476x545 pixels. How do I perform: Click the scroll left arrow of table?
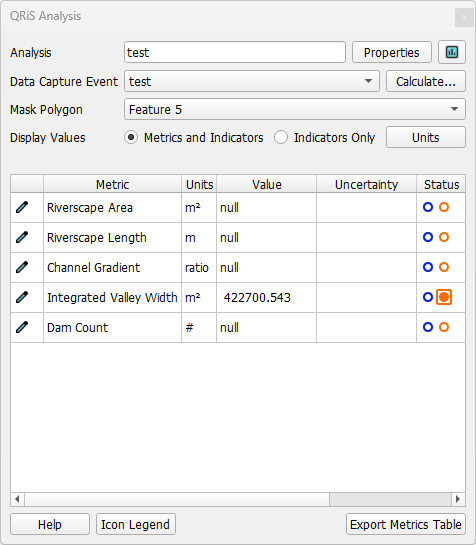coord(17,499)
